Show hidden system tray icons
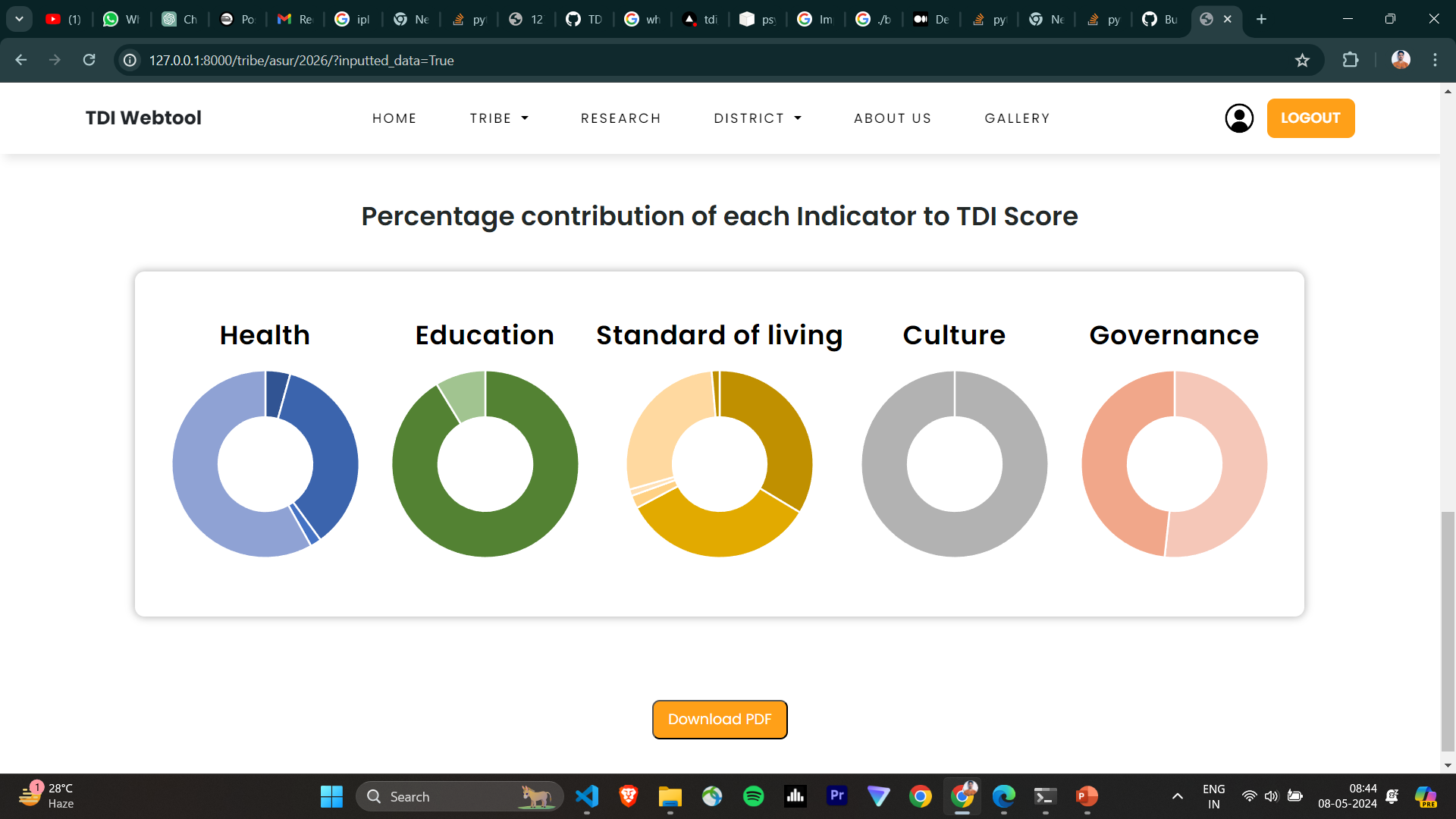The height and width of the screenshot is (819, 1456). [x=1177, y=796]
